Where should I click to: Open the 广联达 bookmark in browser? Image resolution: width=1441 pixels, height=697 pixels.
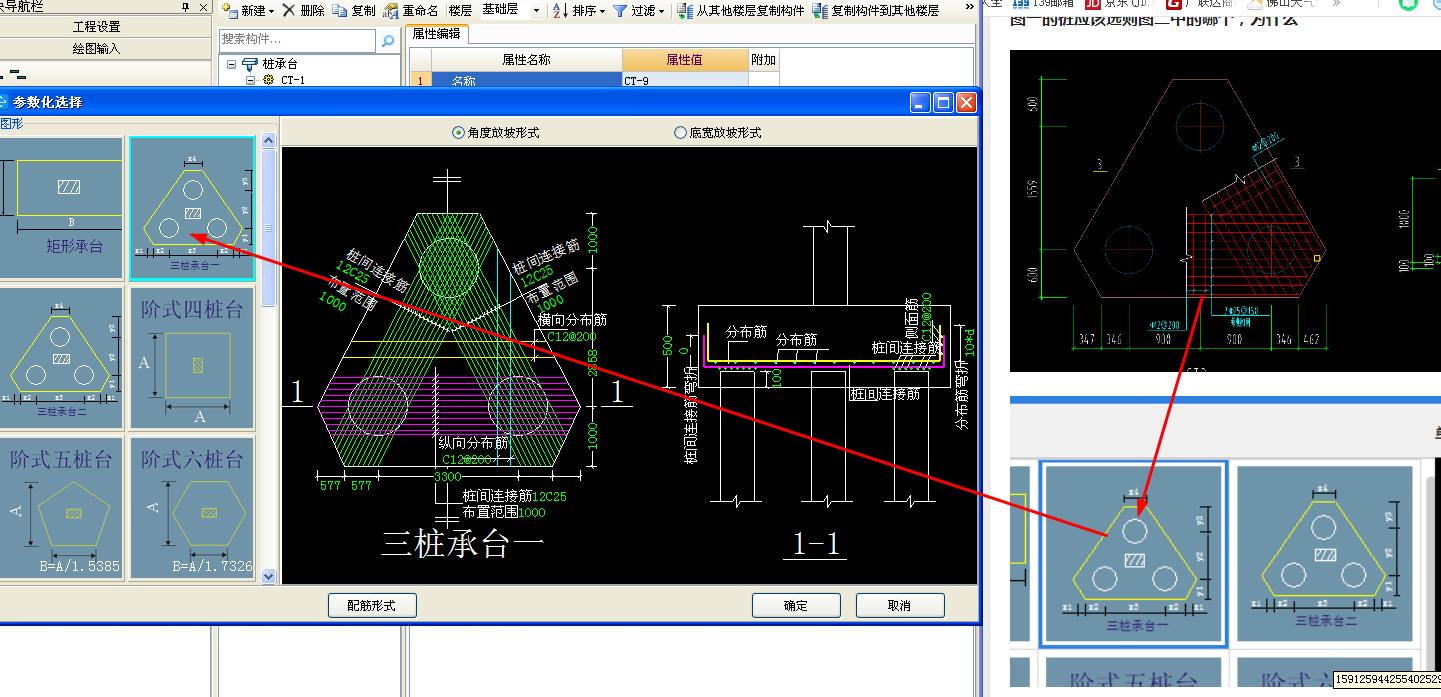click(1197, 3)
